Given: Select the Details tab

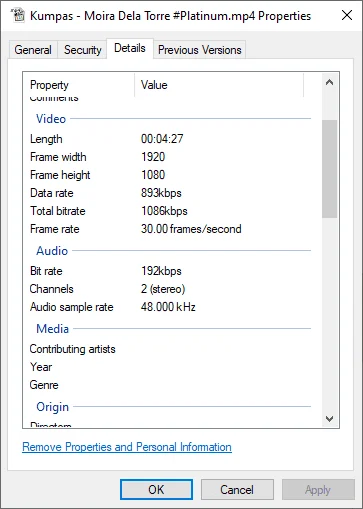Looking at the screenshot, I should 130,48.
